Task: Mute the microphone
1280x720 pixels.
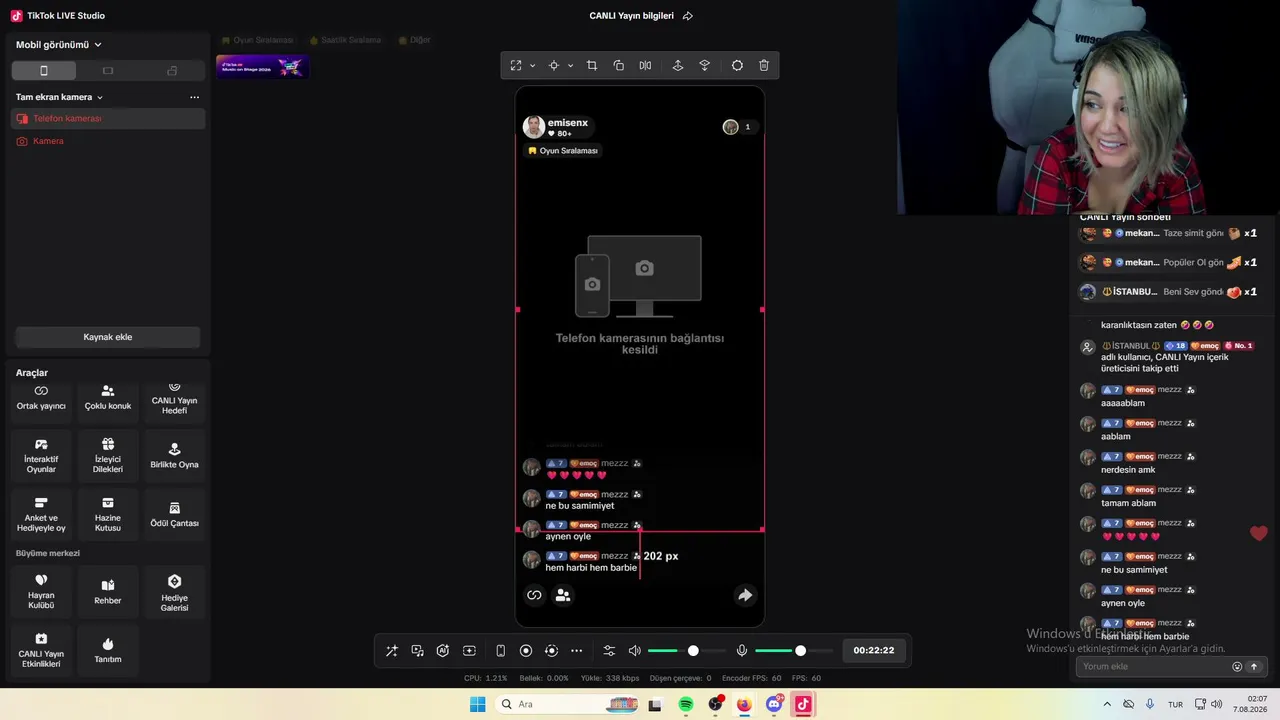Action: tap(742, 651)
